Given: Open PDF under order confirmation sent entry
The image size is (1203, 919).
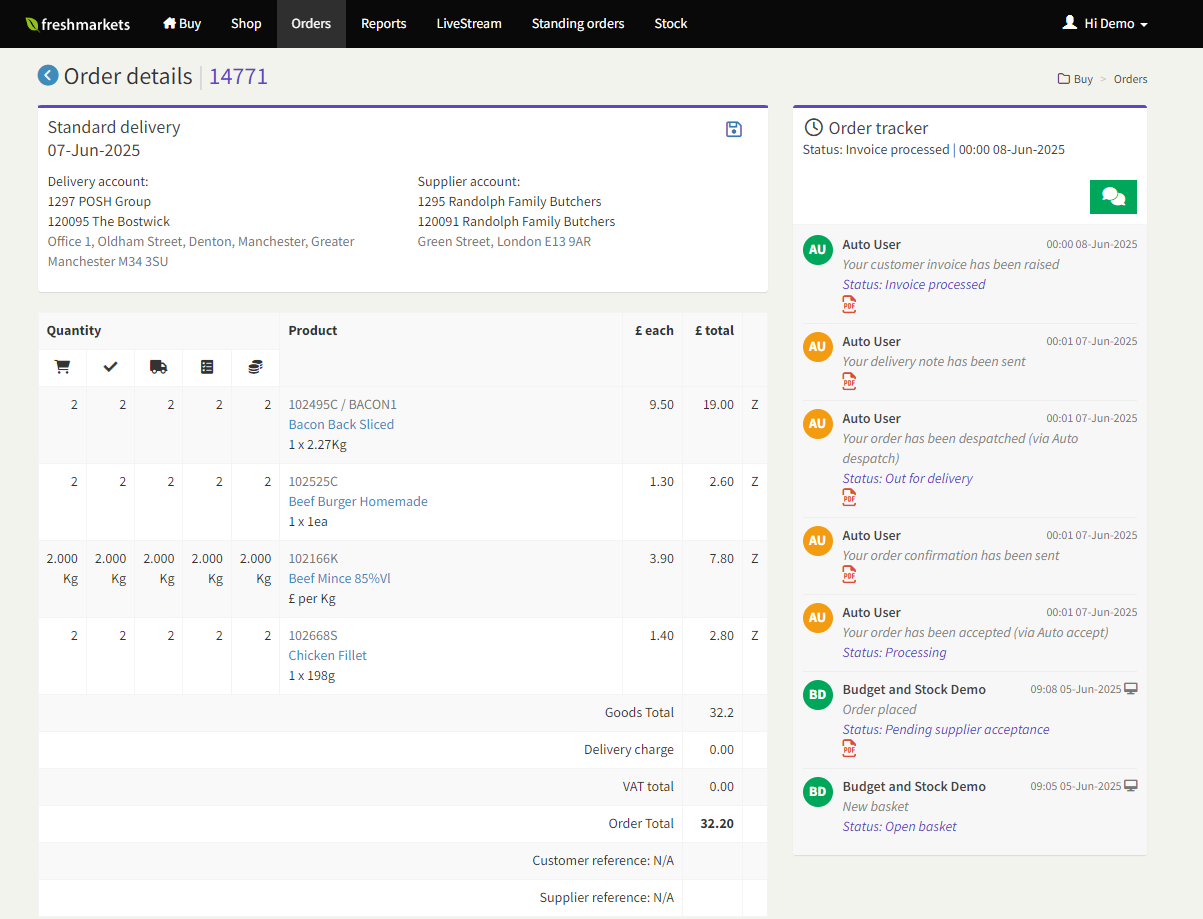Looking at the screenshot, I should 849,575.
